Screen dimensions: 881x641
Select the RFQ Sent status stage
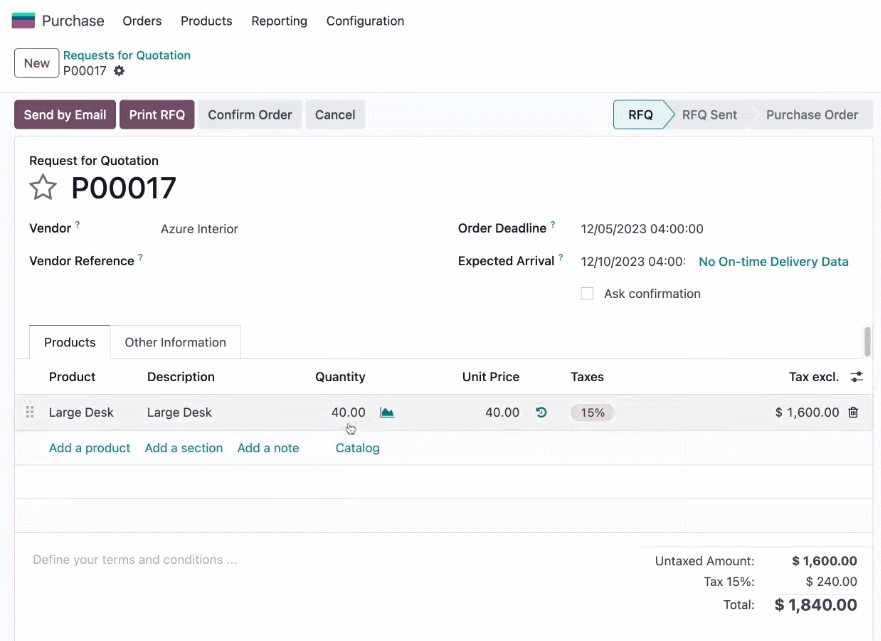709,115
